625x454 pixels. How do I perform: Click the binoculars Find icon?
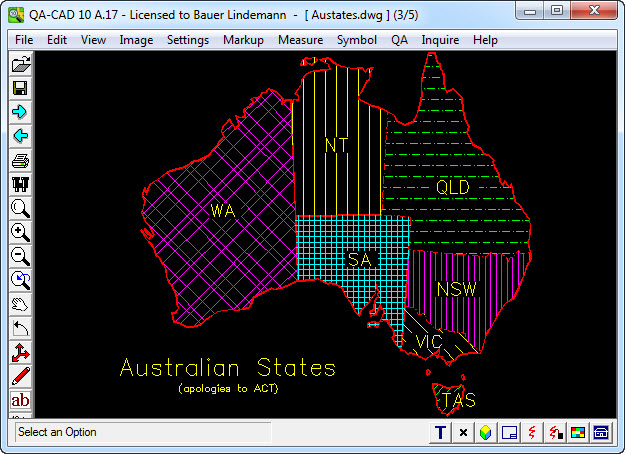[21, 184]
